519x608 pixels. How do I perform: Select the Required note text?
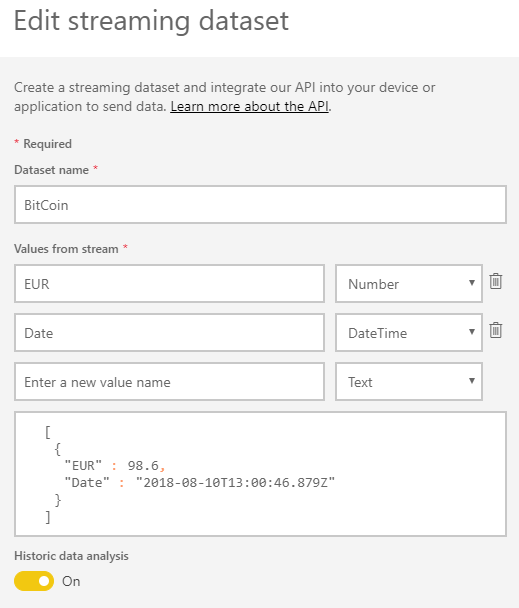47,143
